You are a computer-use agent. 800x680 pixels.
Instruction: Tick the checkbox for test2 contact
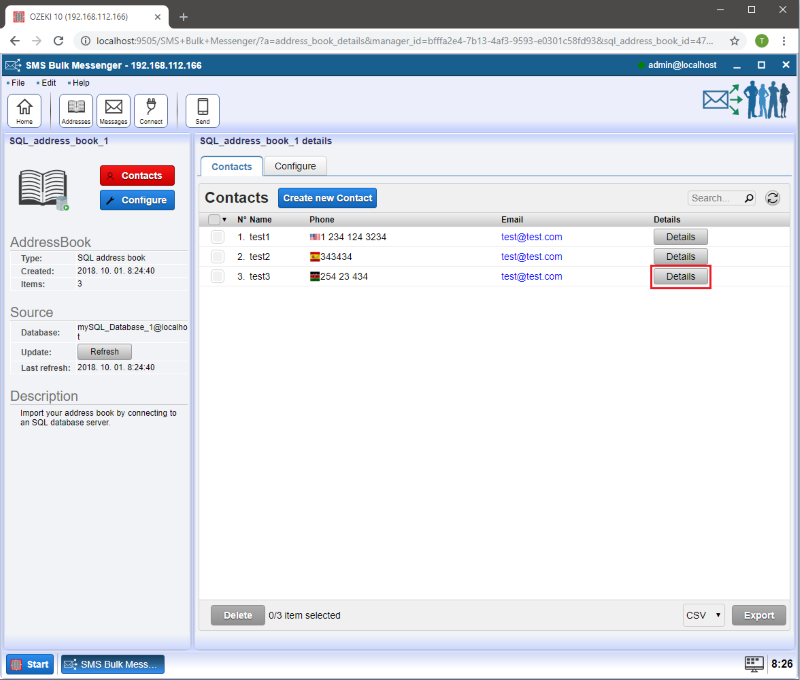[x=217, y=257]
